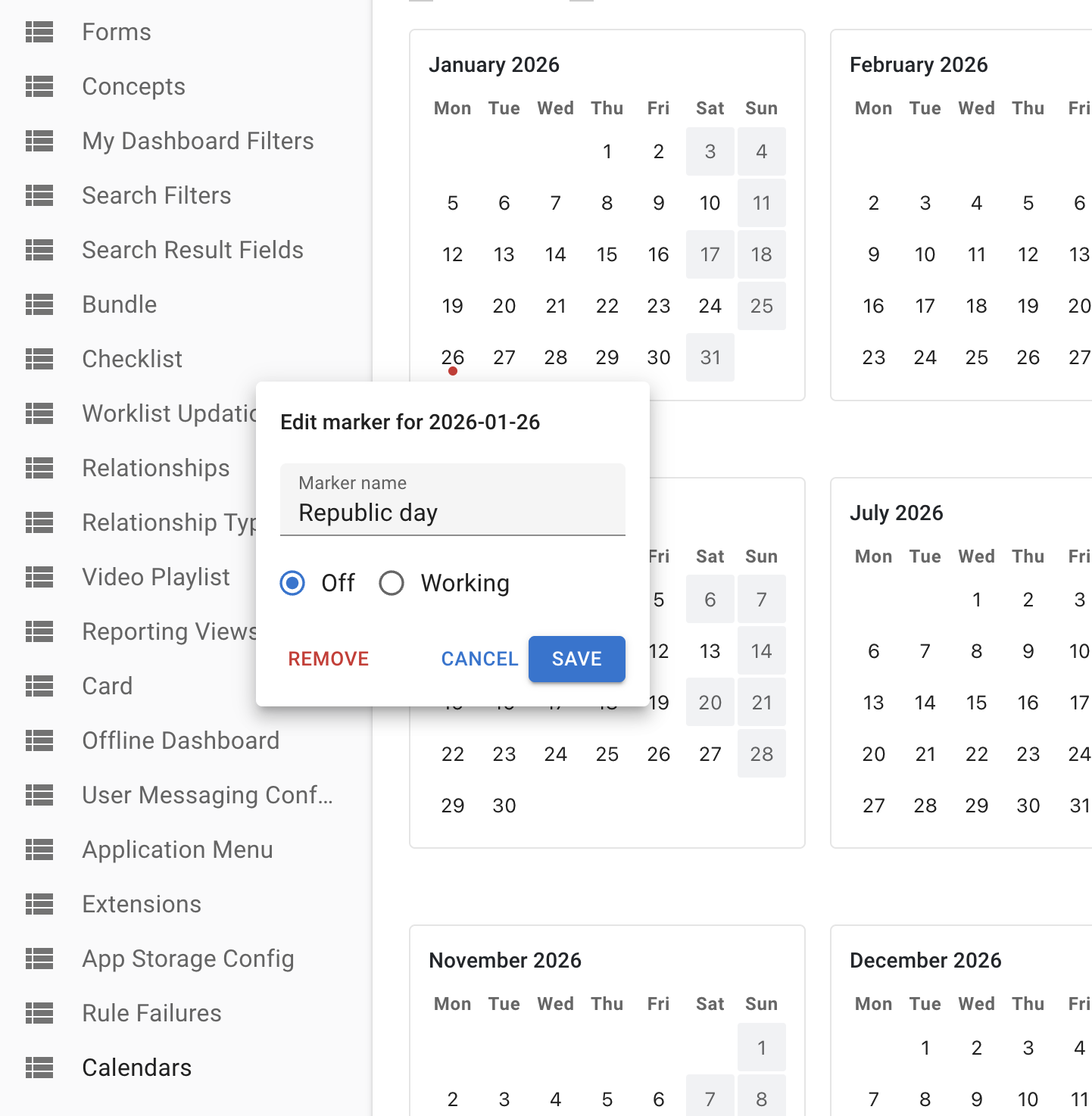The height and width of the screenshot is (1116, 1092).
Task: Click the list icon beside Offline Dashboard
Action: point(39,740)
